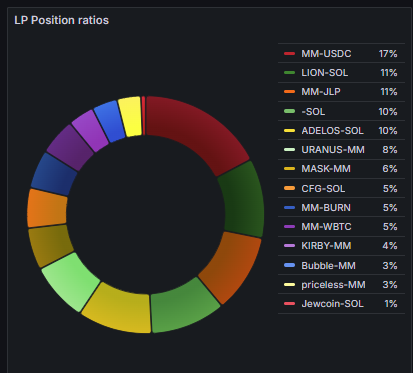
Task: Click the 8% value for URANUS-MM
Action: [x=390, y=150]
